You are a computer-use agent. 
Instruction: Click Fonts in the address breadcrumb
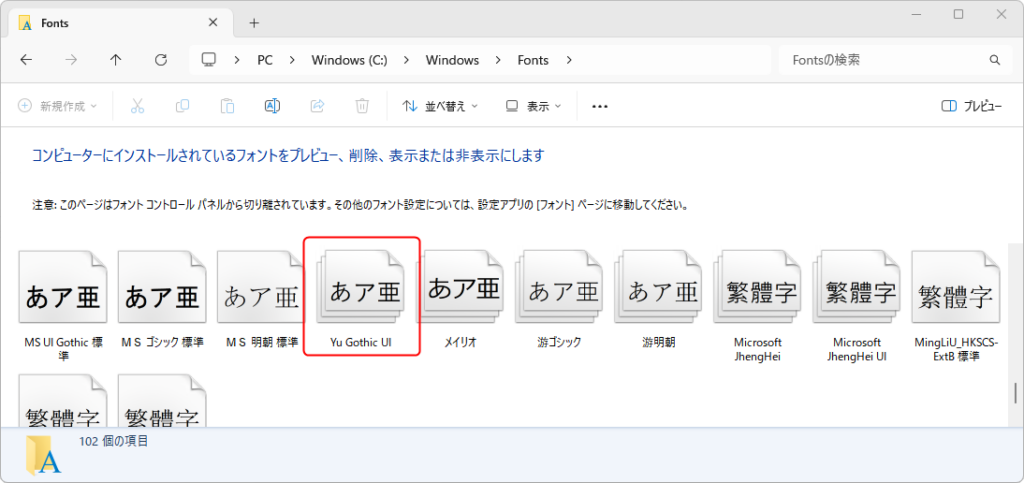click(533, 60)
